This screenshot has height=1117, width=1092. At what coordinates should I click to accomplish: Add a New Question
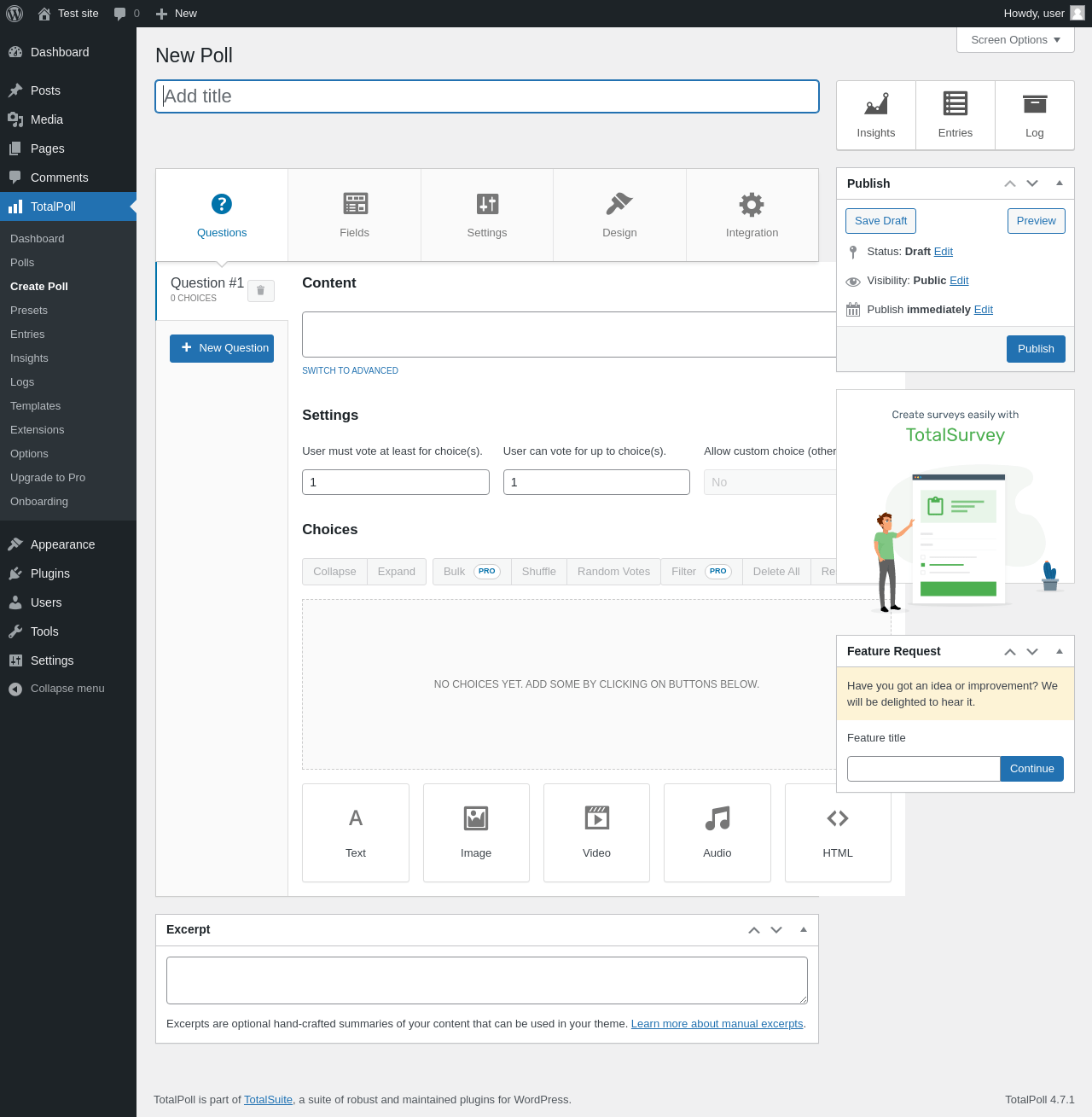(222, 348)
